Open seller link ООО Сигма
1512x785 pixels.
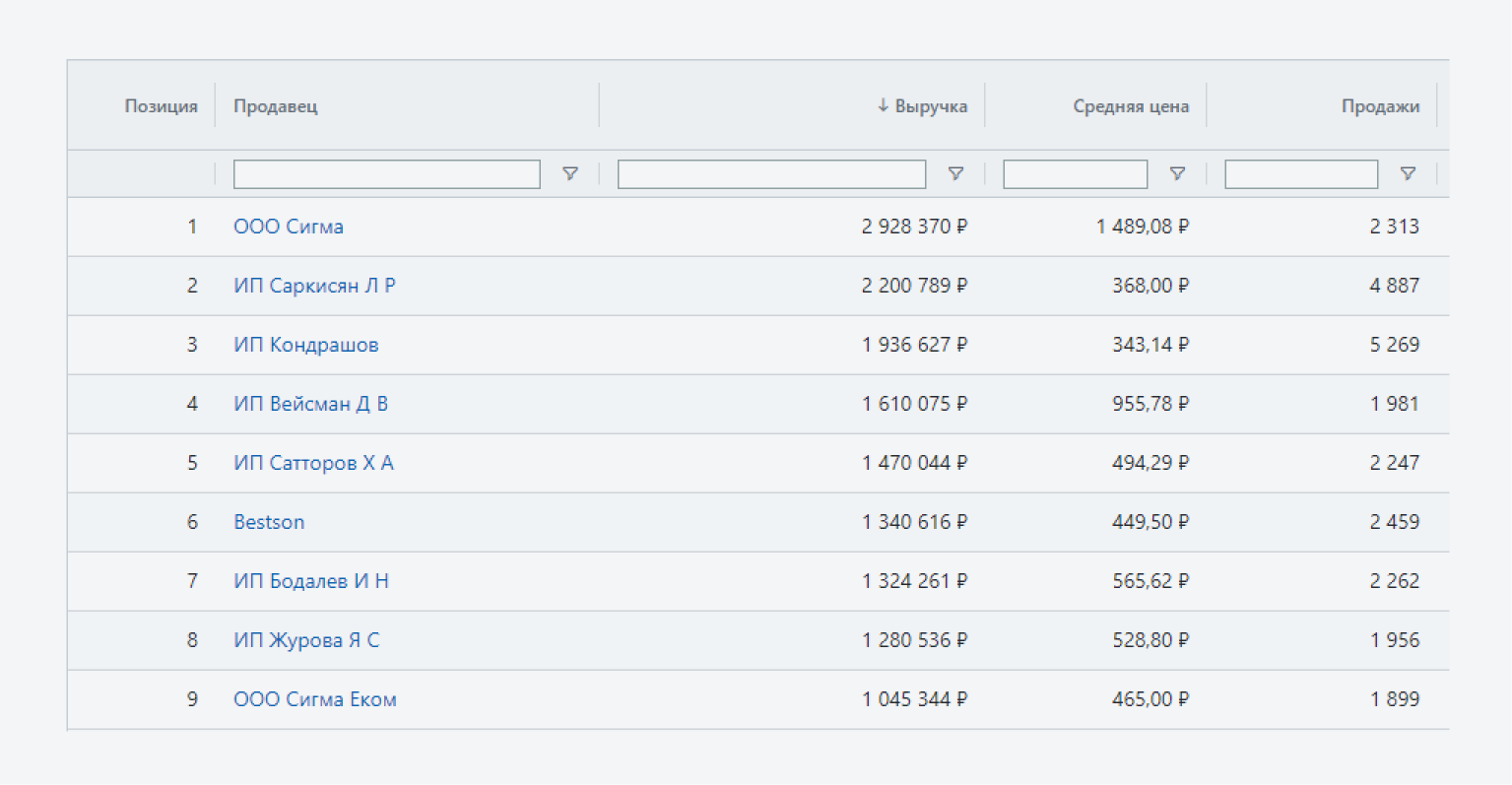point(289,227)
